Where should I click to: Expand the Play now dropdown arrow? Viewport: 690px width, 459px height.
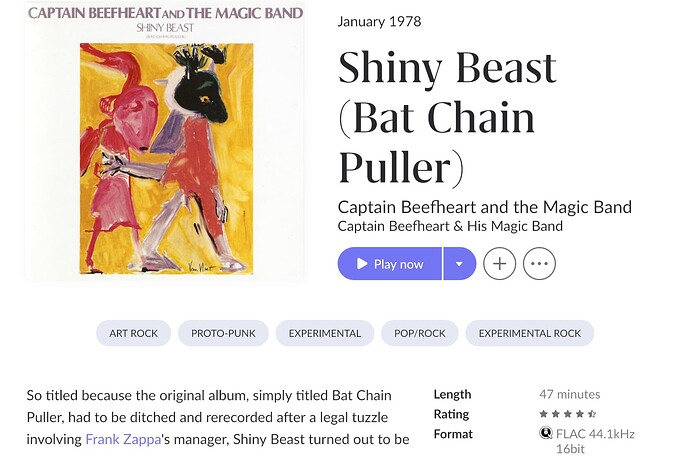coord(459,264)
